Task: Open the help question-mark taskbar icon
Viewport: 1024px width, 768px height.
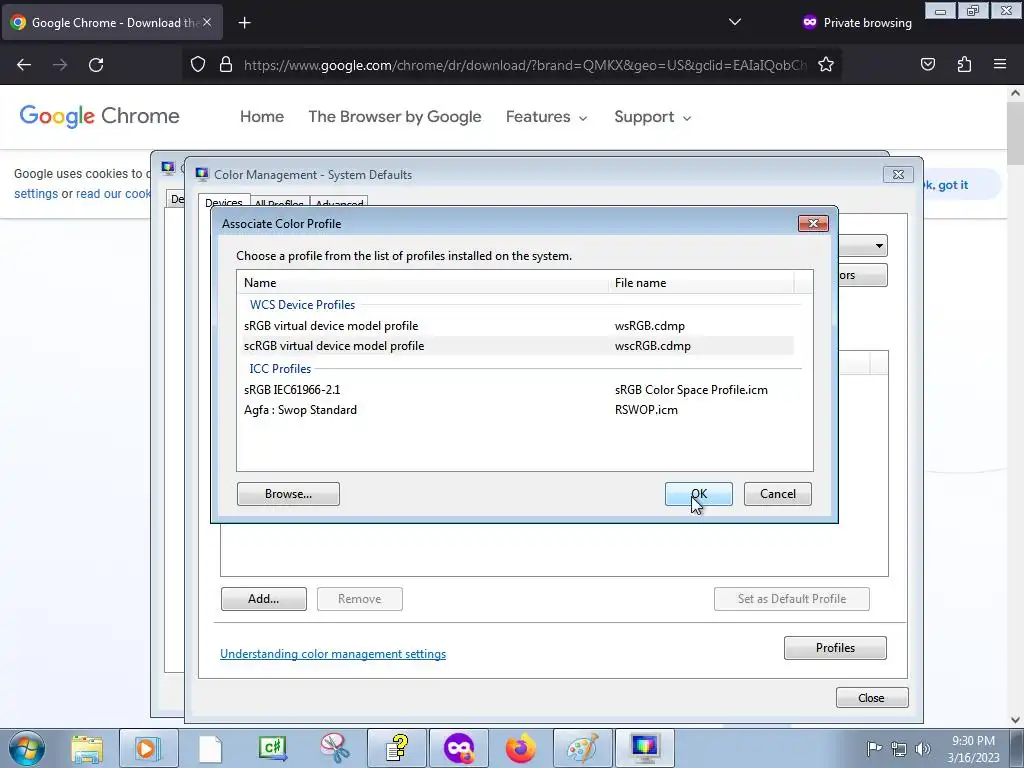Action: click(396, 748)
